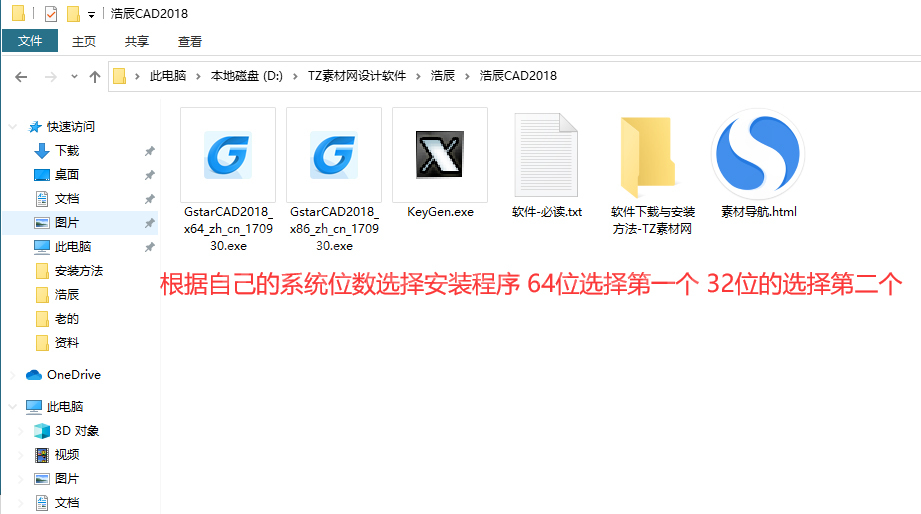Click pin icon next to 文档

(150, 199)
